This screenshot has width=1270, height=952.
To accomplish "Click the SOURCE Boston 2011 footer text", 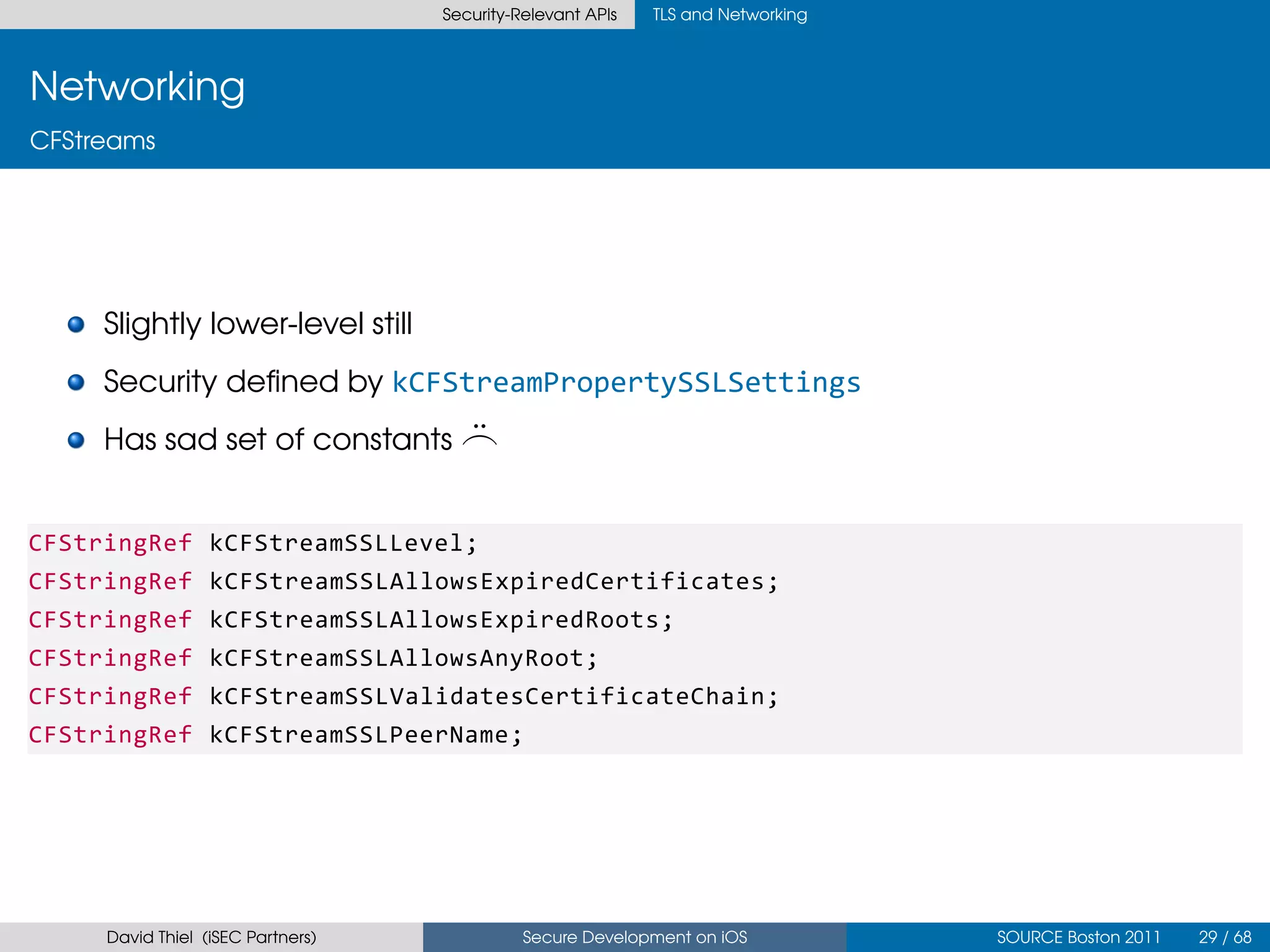I will [x=1078, y=937].
